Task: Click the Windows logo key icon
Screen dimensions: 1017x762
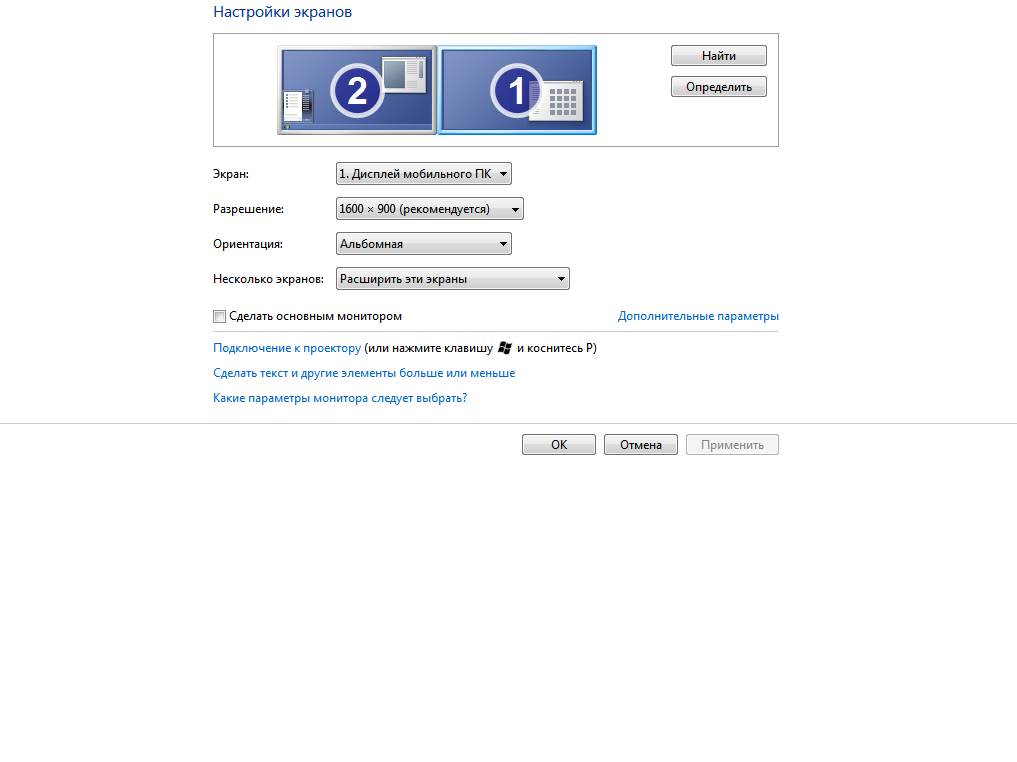Action: tap(505, 348)
